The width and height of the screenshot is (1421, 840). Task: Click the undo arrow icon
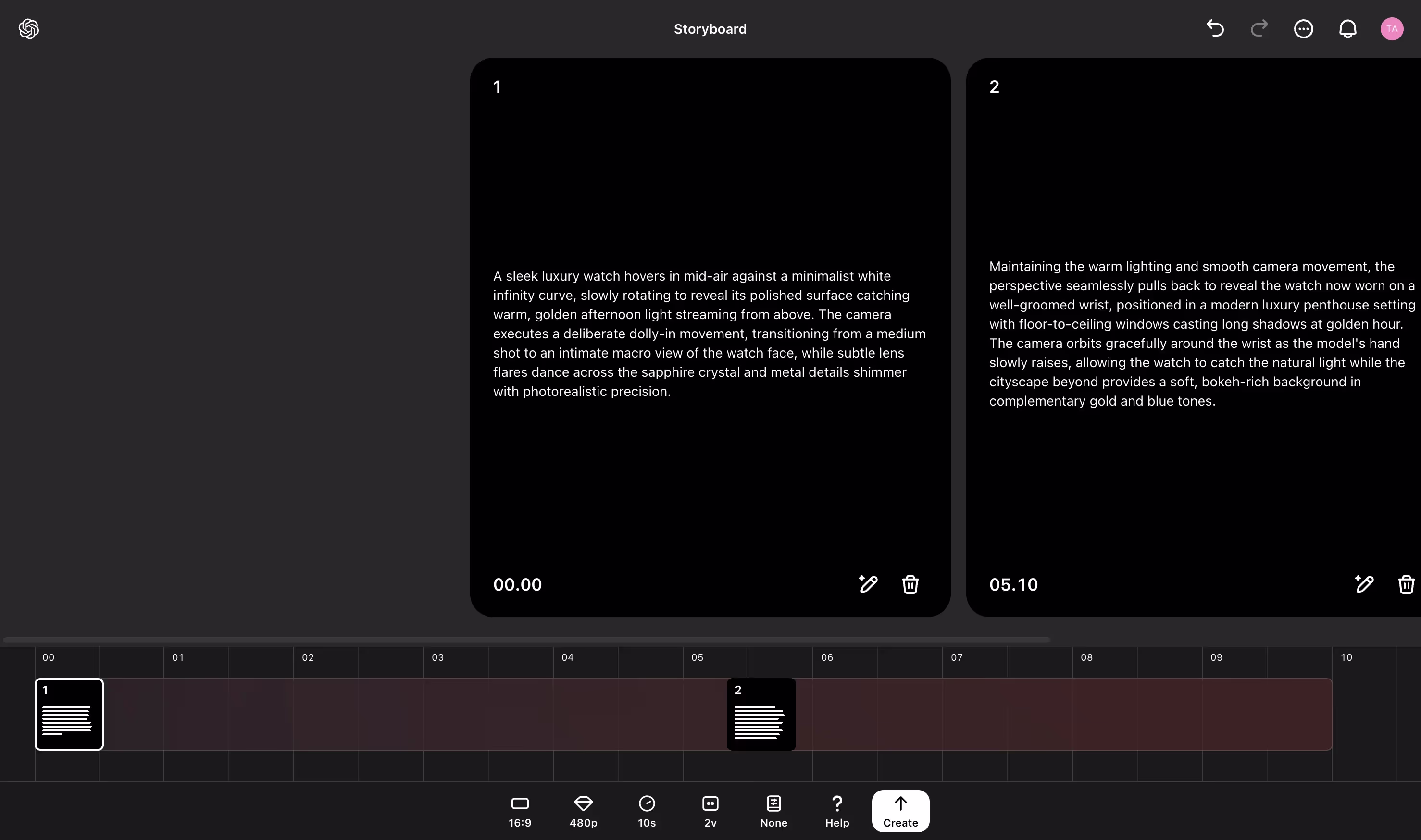[1215, 28]
